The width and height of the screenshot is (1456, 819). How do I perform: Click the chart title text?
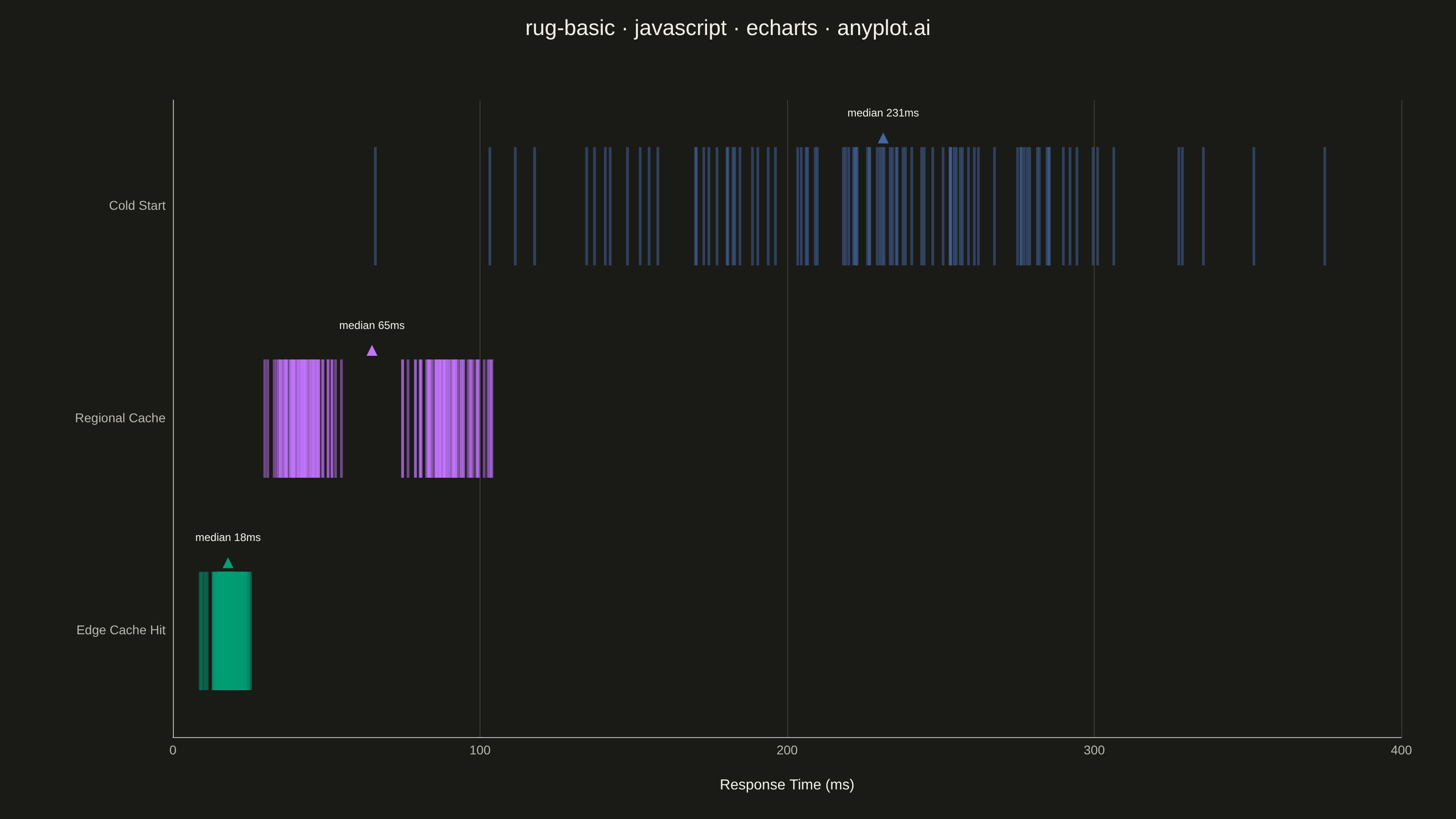[x=728, y=28]
